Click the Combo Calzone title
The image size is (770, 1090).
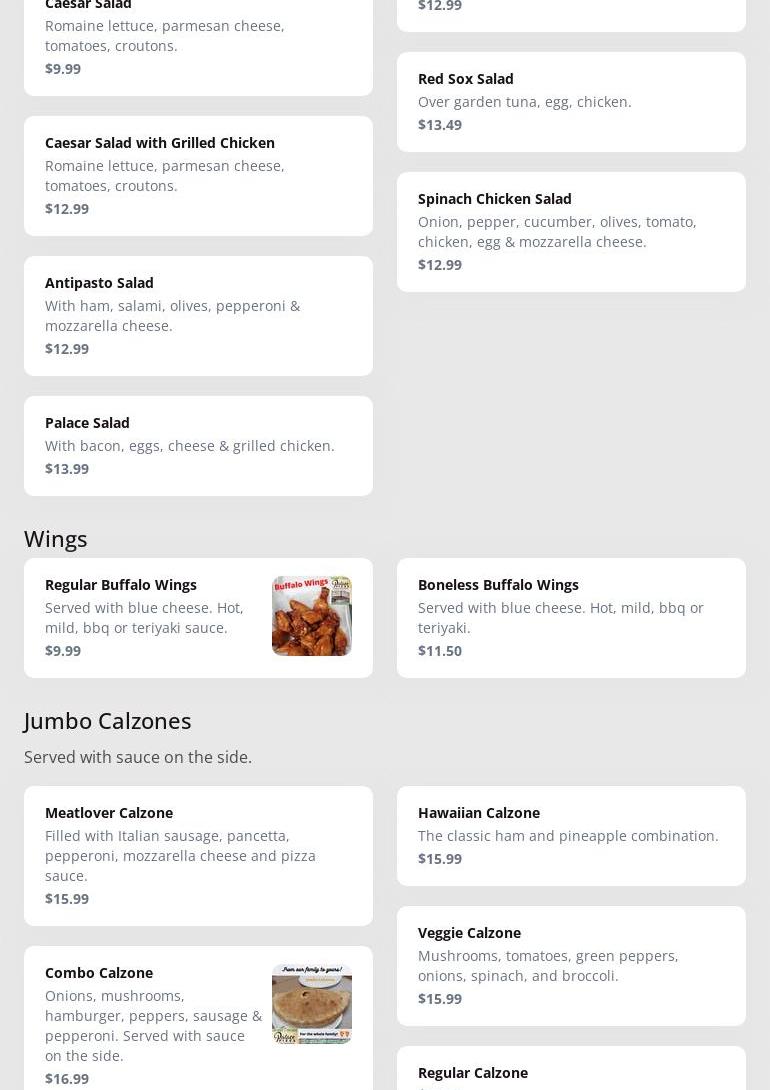[99, 973]
